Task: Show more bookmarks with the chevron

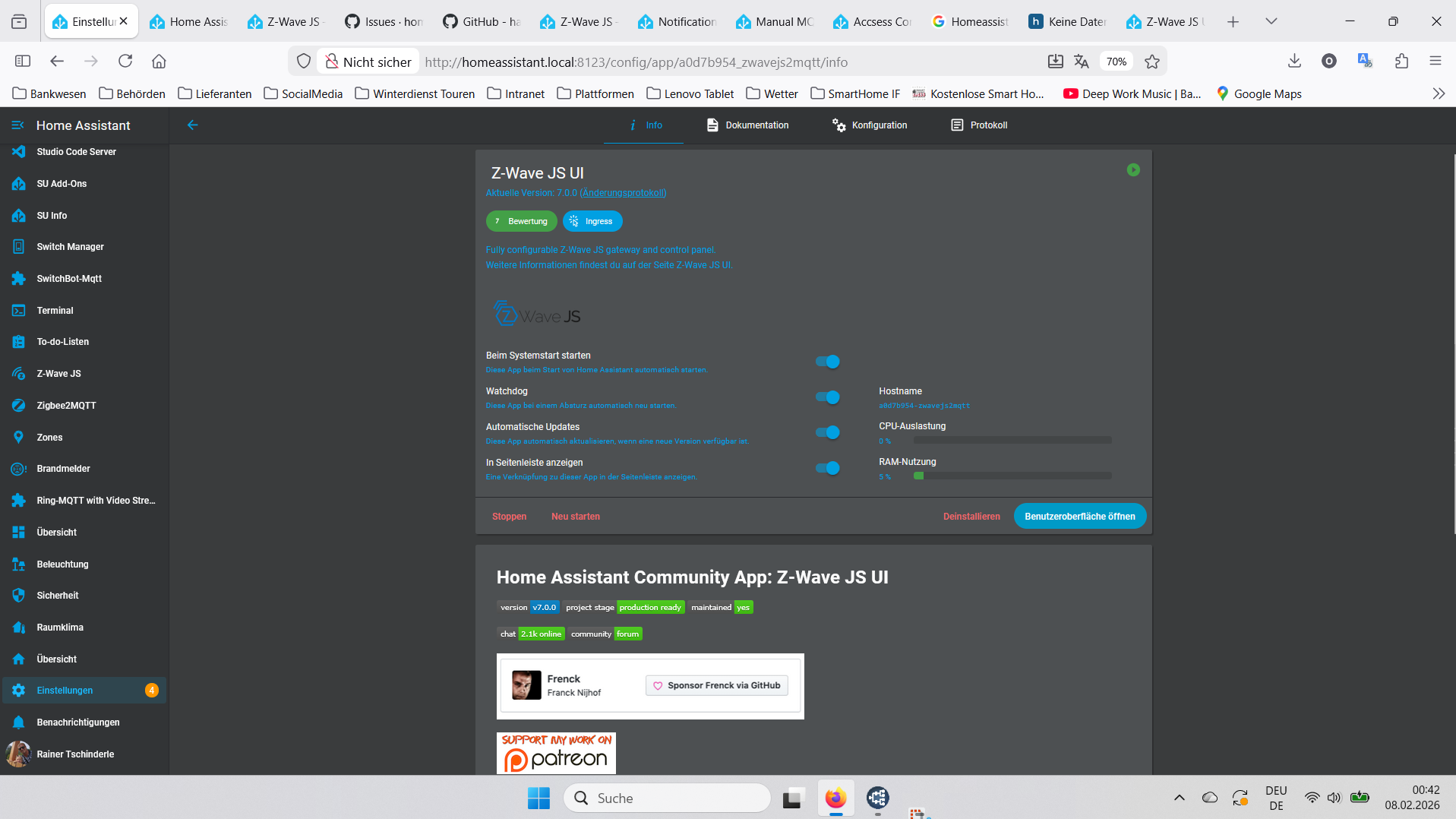Action: coord(1439,93)
